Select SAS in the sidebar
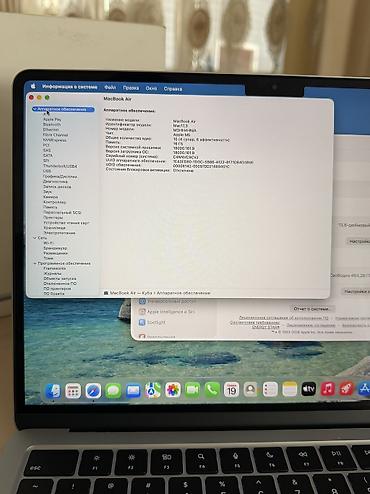This screenshot has height=494, width=370. (x=47, y=150)
